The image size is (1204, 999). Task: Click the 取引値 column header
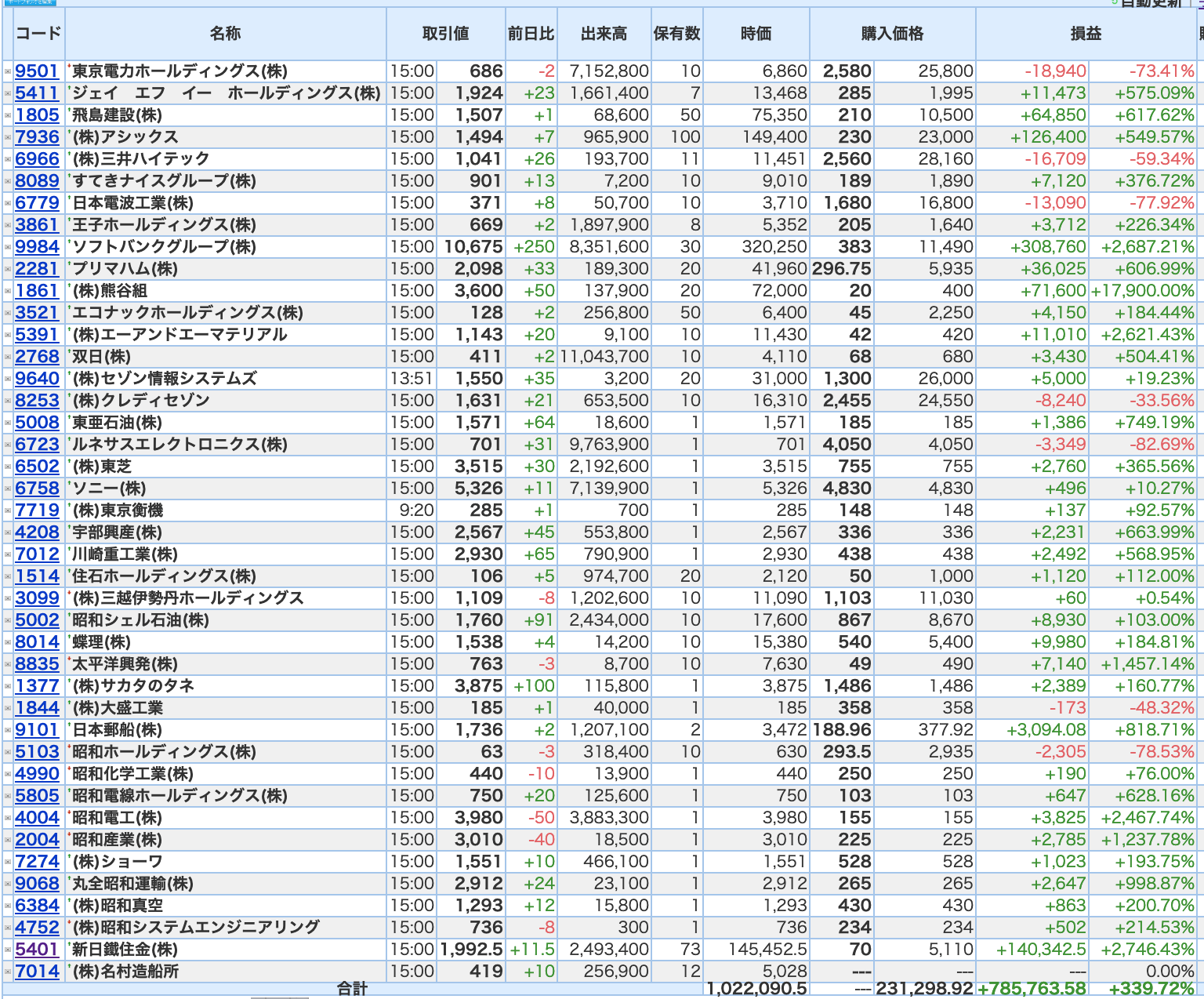[445, 34]
